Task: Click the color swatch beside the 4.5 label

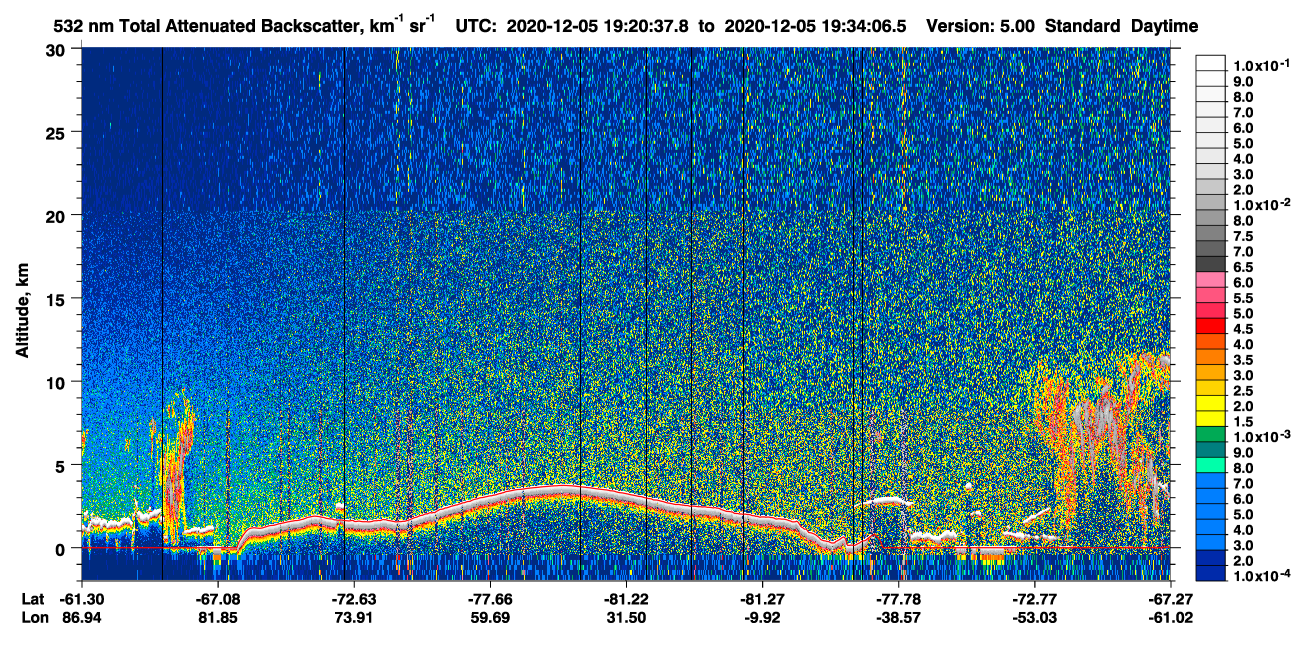Action: point(1210,327)
